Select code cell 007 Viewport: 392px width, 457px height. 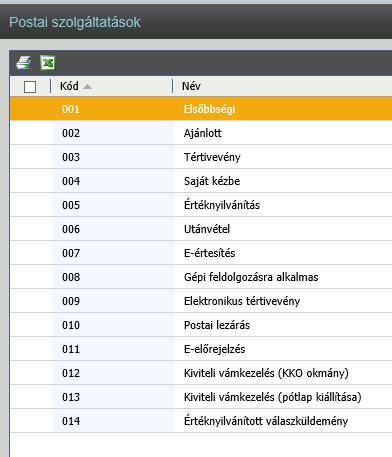tap(71, 253)
